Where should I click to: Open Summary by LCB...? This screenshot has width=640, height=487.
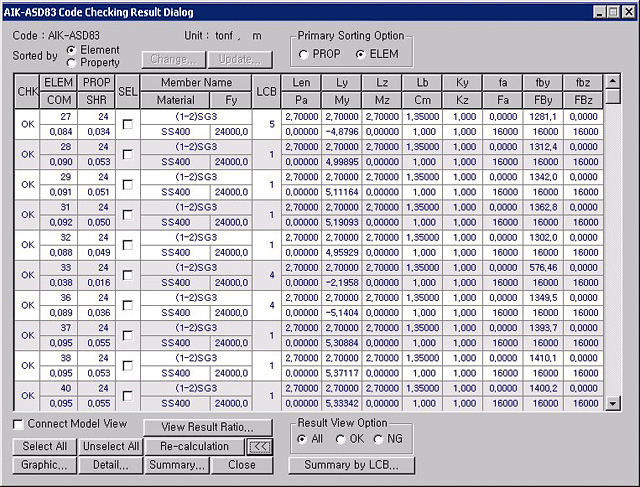pos(351,465)
